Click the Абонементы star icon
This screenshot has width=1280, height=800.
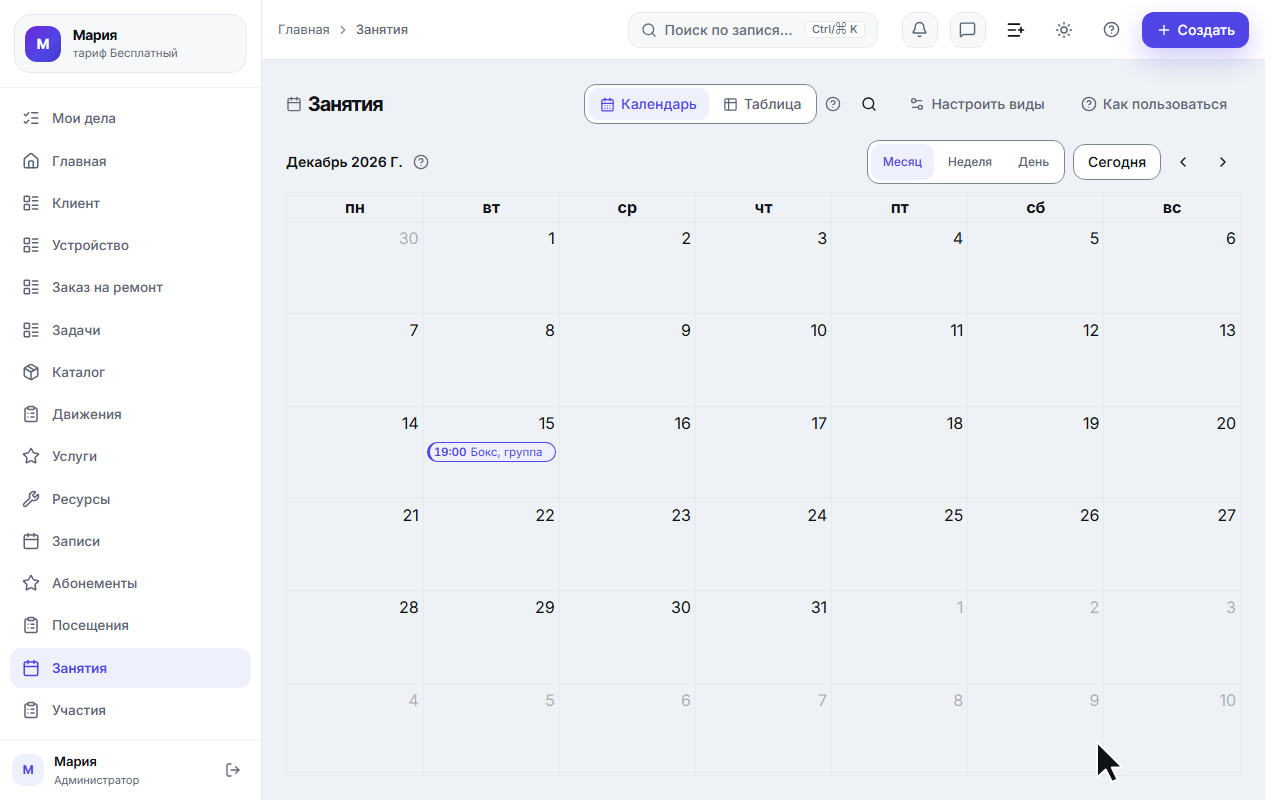tap(31, 583)
